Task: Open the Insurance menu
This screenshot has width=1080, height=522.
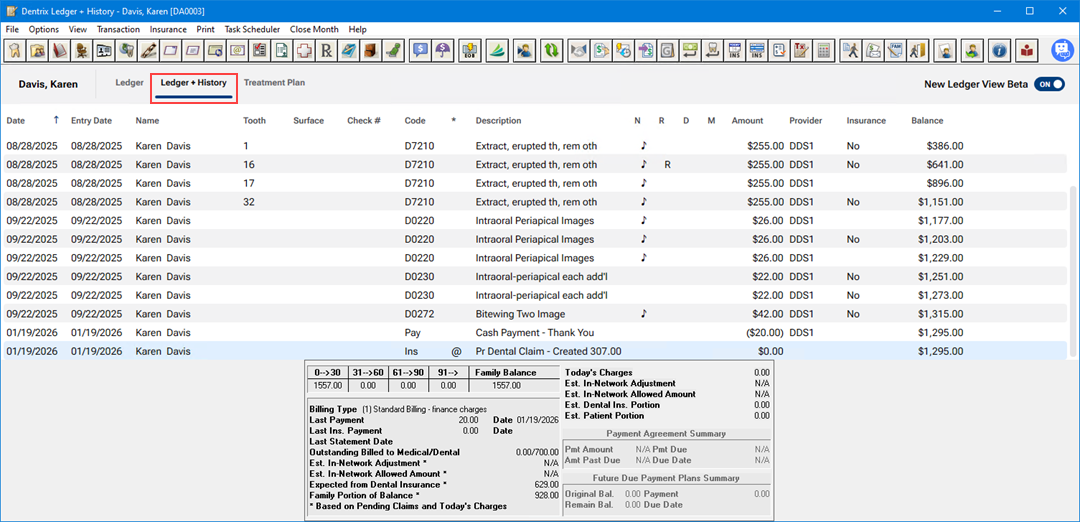Action: coord(168,30)
